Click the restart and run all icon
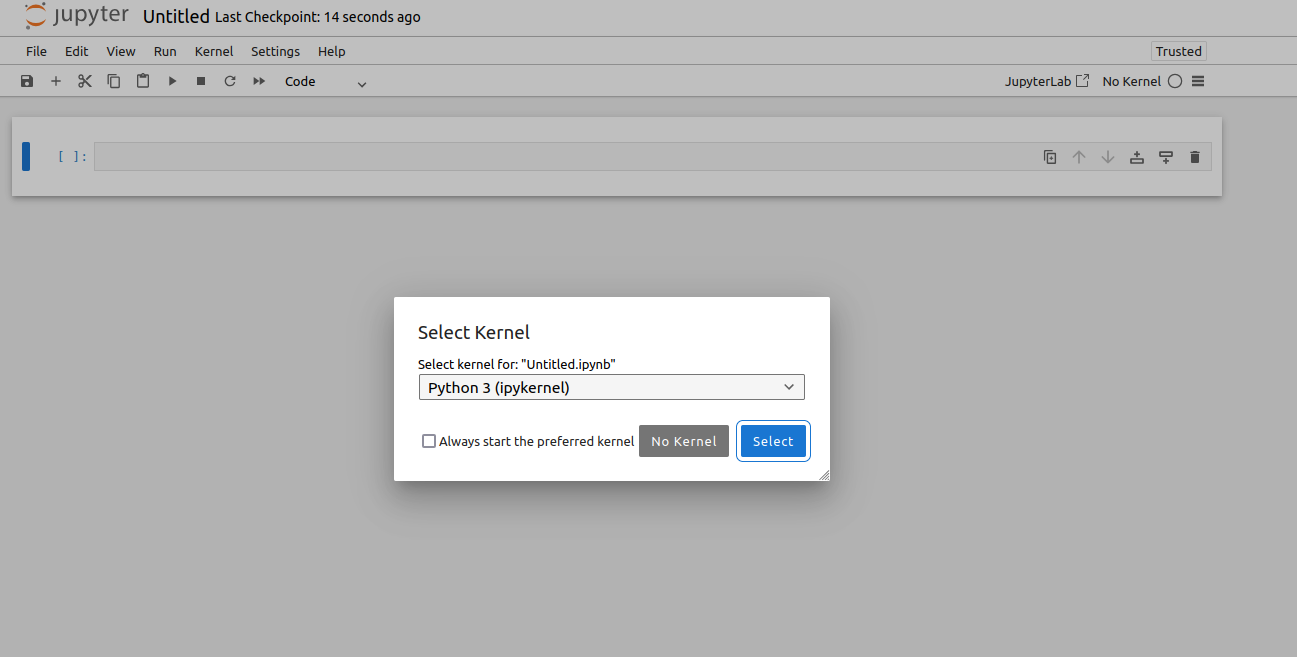1297x657 pixels. 259,81
